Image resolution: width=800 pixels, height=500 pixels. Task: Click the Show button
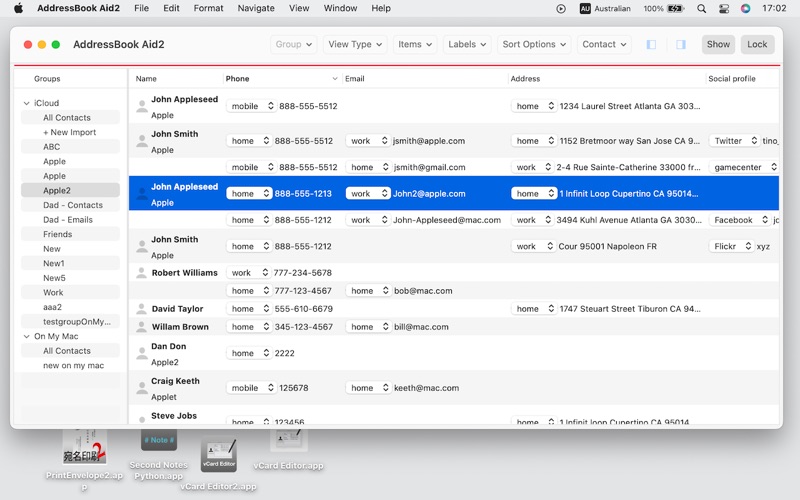pyautogui.click(x=718, y=44)
